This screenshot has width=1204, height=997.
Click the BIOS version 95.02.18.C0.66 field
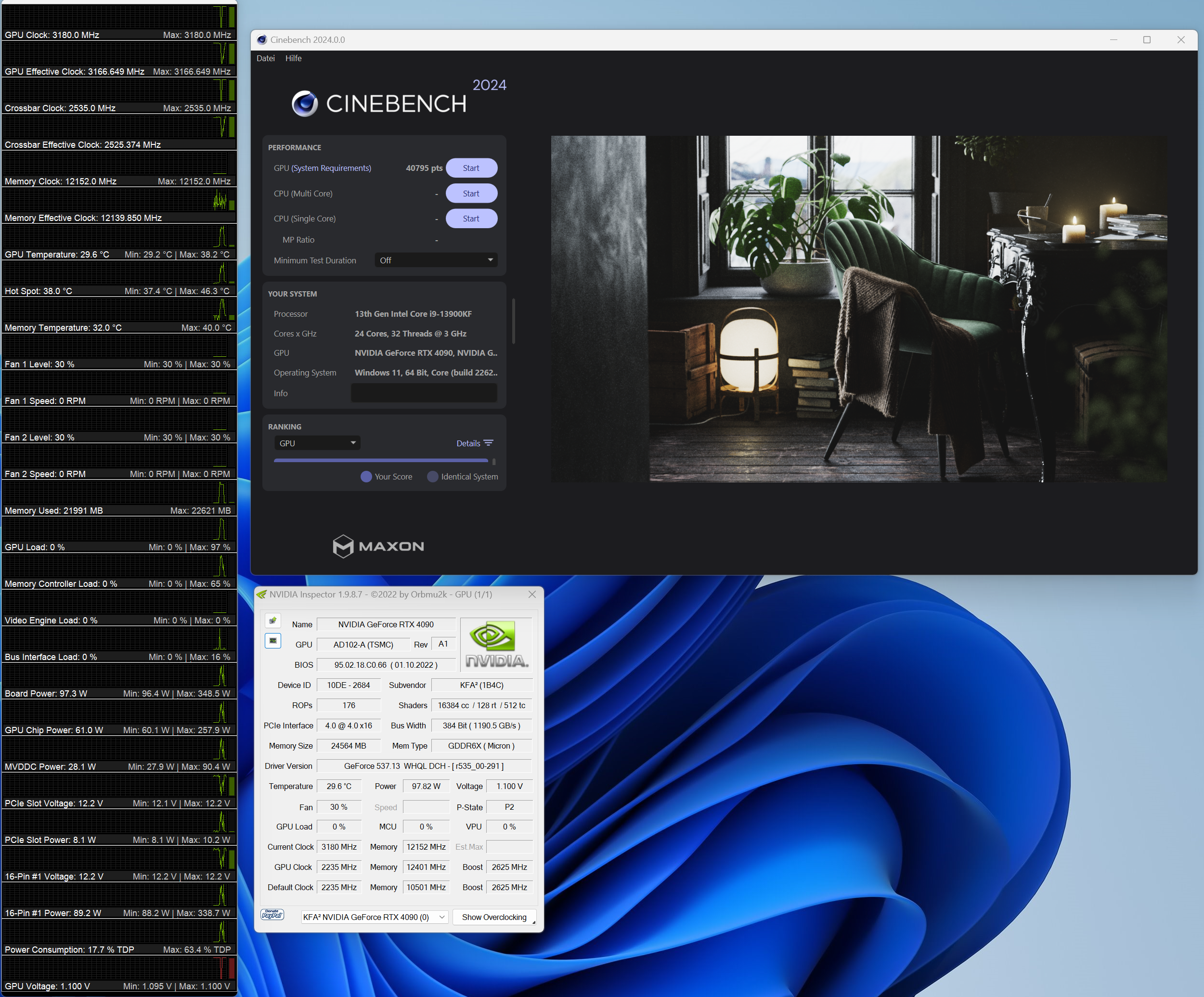tap(386, 664)
